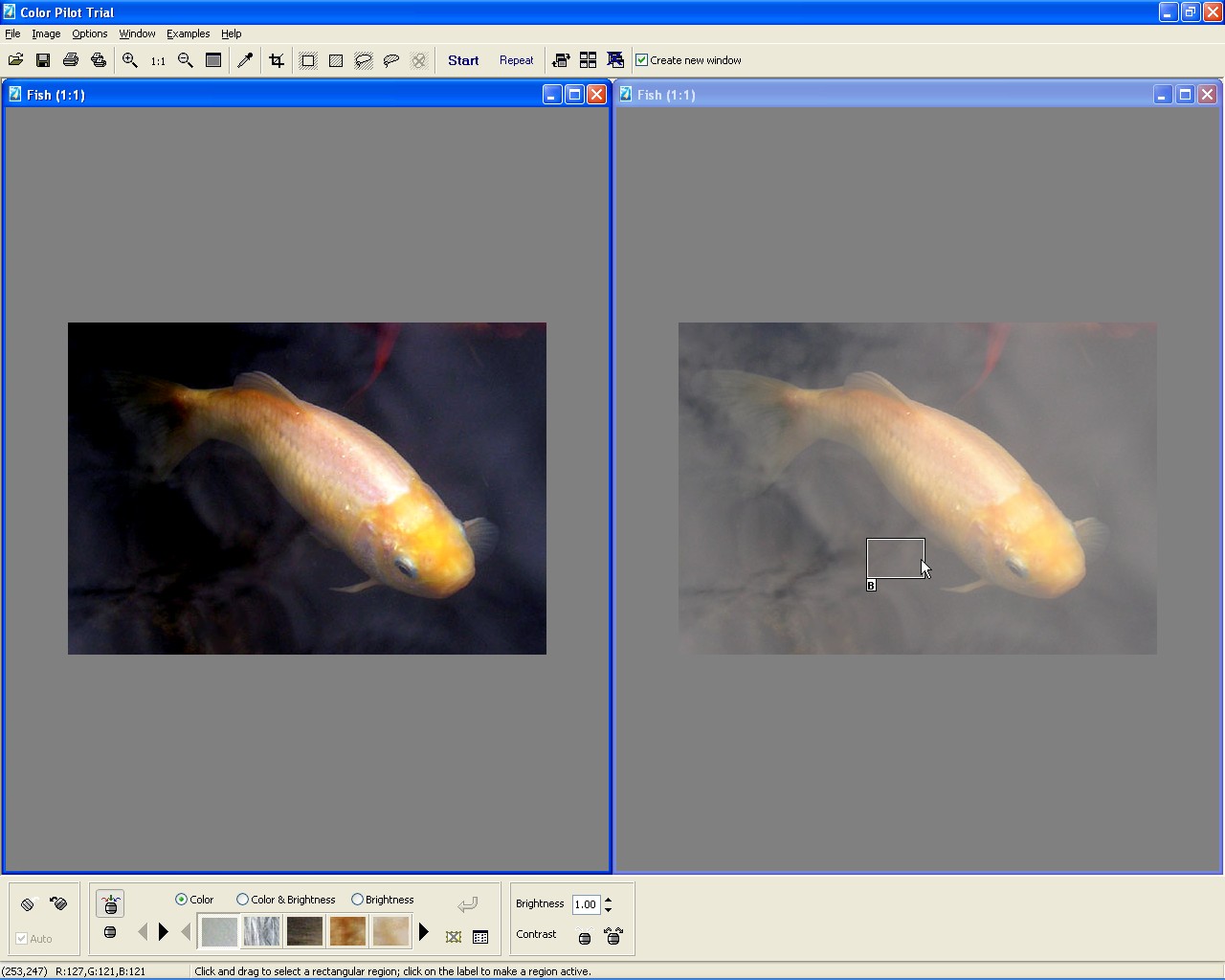Zoom in with the plus magnifier

(130, 60)
